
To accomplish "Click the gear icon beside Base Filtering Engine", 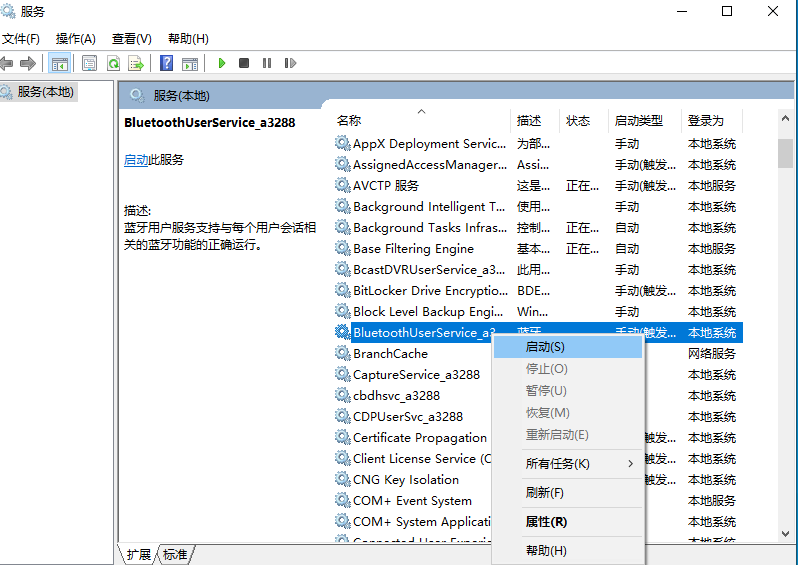I will click(x=343, y=248).
